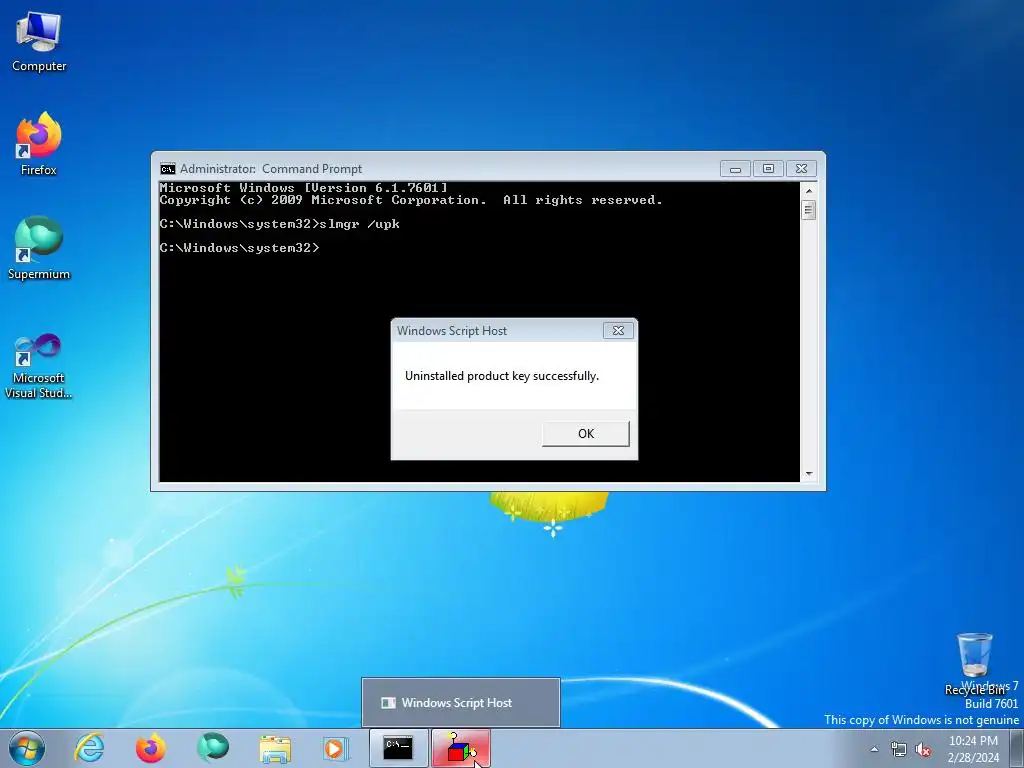Launch Firefox from the taskbar
Viewport: 1024px width, 768px height.
click(x=150, y=748)
